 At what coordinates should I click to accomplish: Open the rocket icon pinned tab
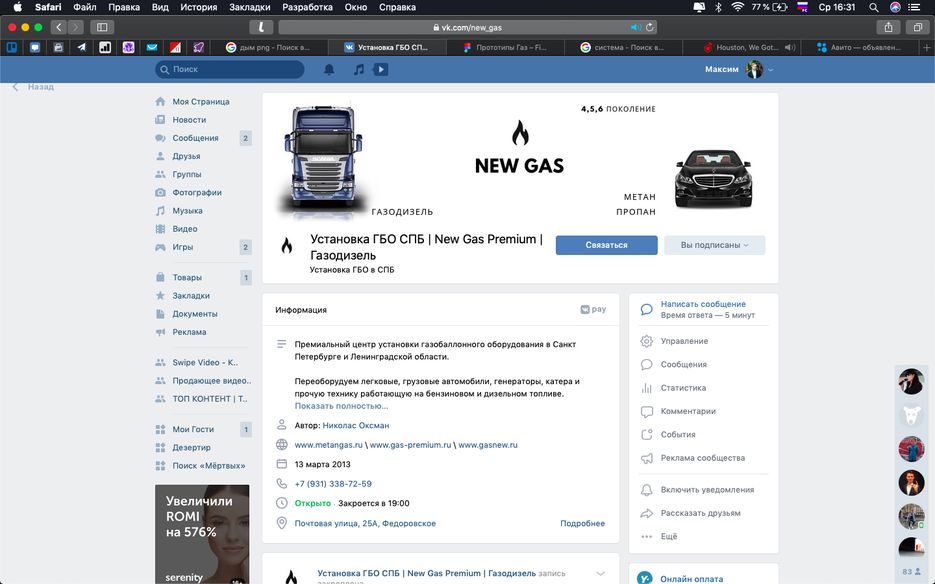199,47
